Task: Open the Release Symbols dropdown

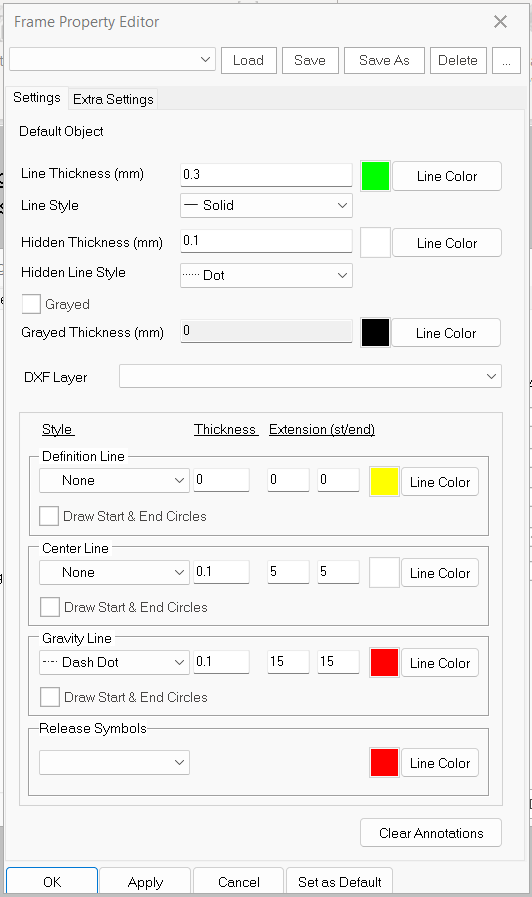Action: [x=114, y=763]
